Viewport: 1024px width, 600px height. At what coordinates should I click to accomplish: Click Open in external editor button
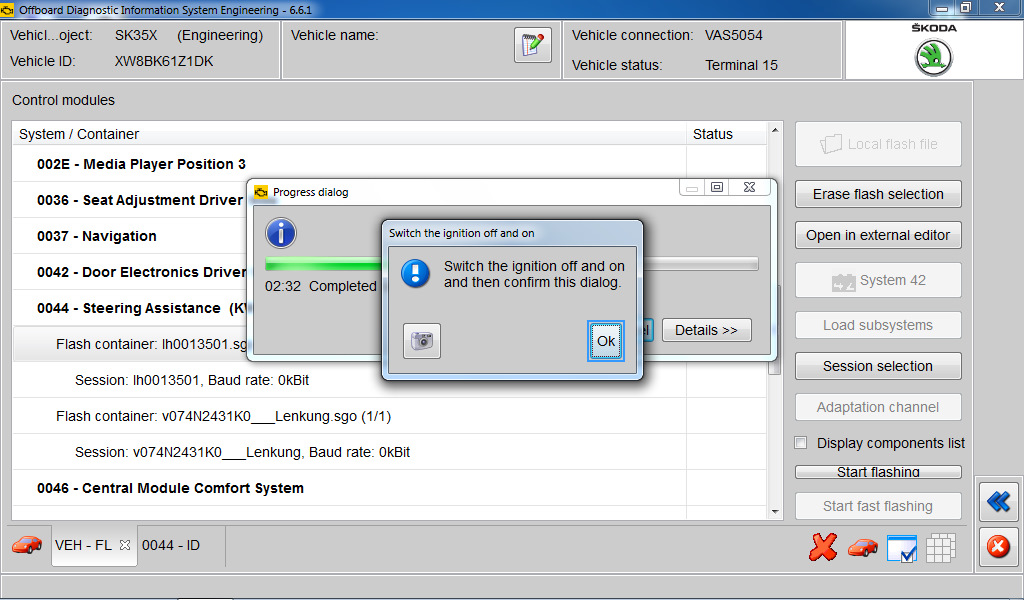tap(878, 236)
